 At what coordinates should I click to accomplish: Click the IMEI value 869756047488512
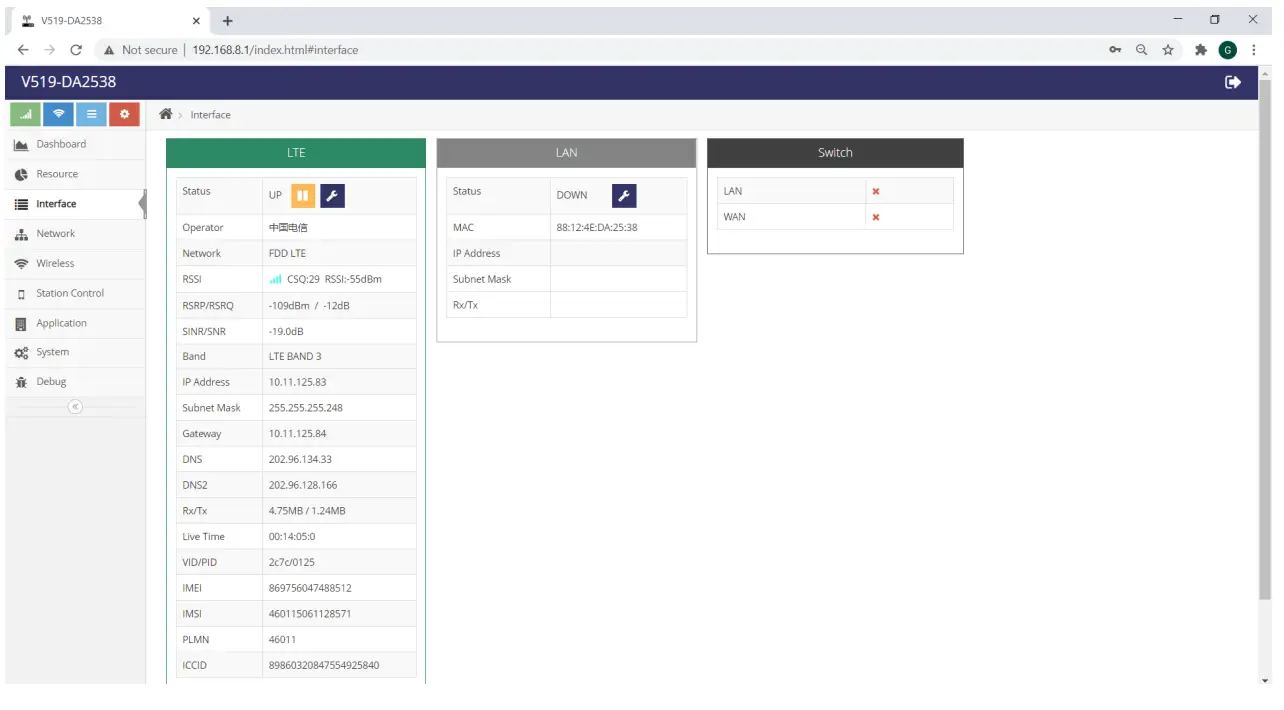pyautogui.click(x=310, y=588)
